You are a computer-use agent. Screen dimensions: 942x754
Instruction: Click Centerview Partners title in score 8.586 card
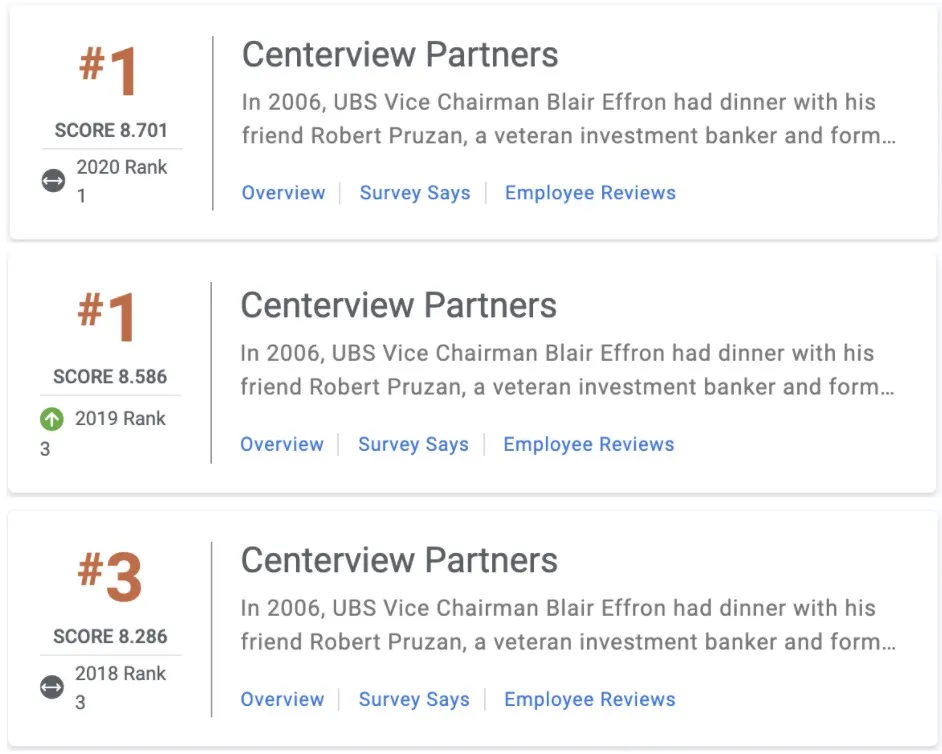click(399, 305)
